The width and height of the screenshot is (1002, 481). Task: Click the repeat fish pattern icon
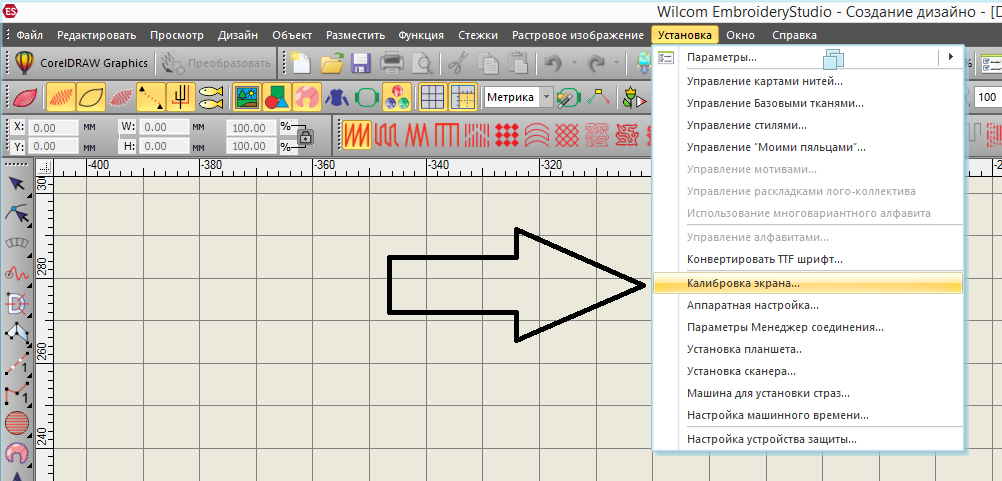point(211,97)
